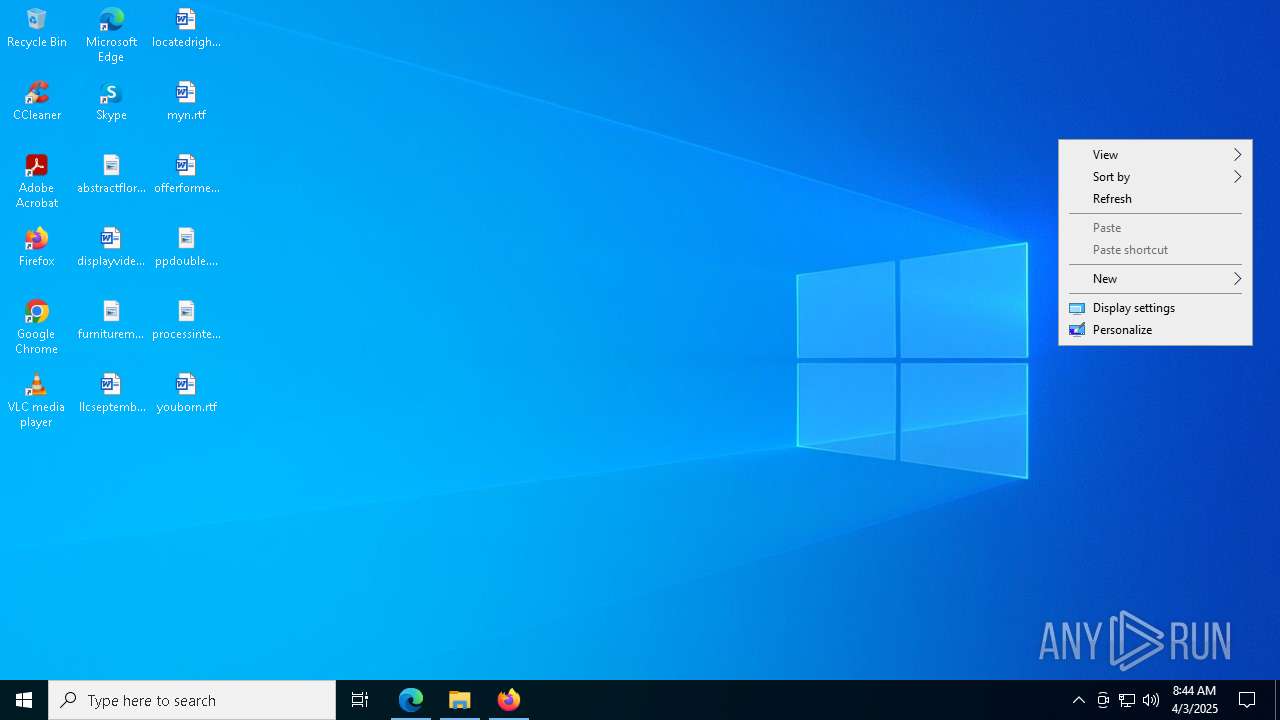
Task: Open File Explorer from the taskbar
Action: pos(460,700)
